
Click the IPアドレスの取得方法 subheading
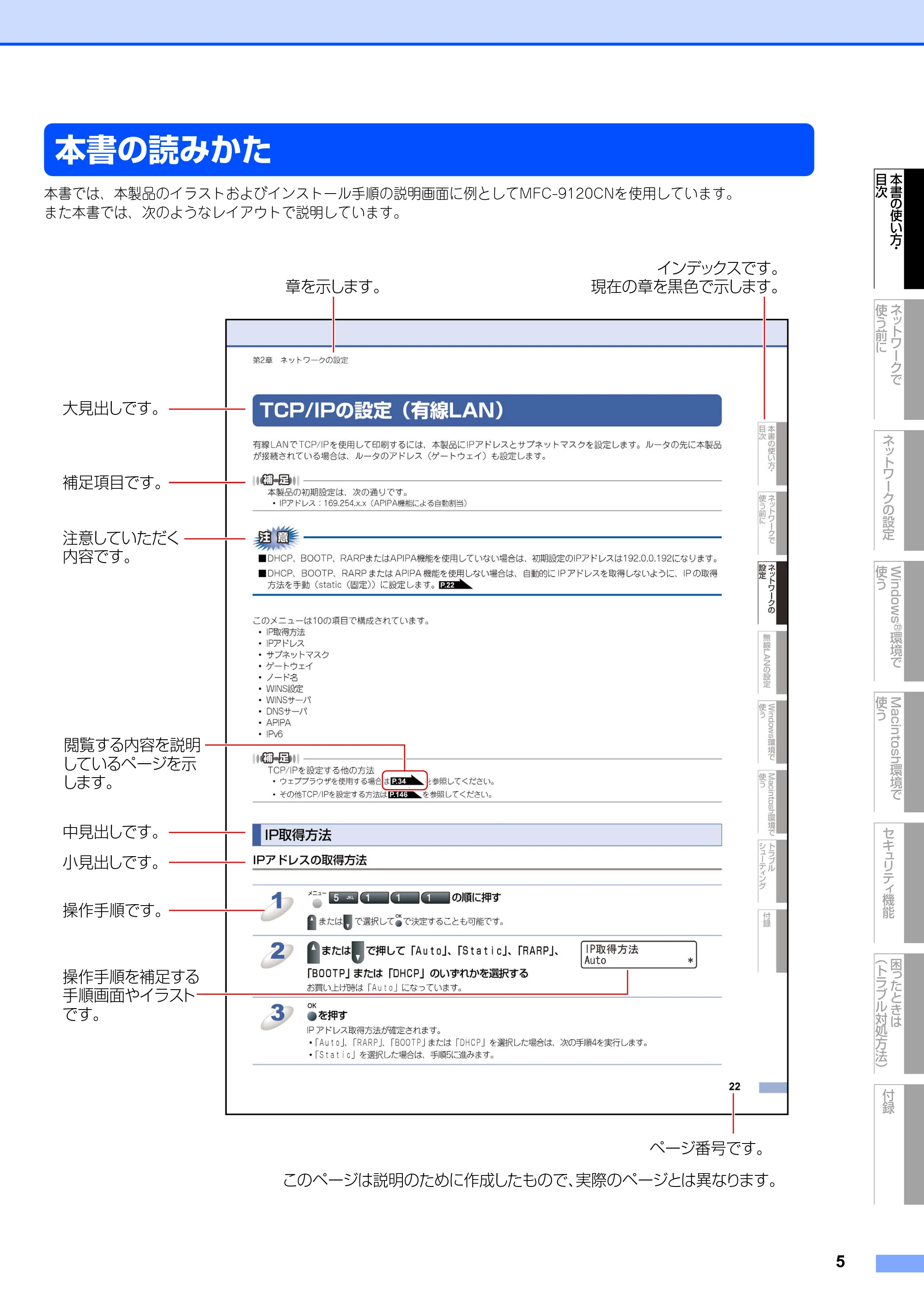[310, 860]
